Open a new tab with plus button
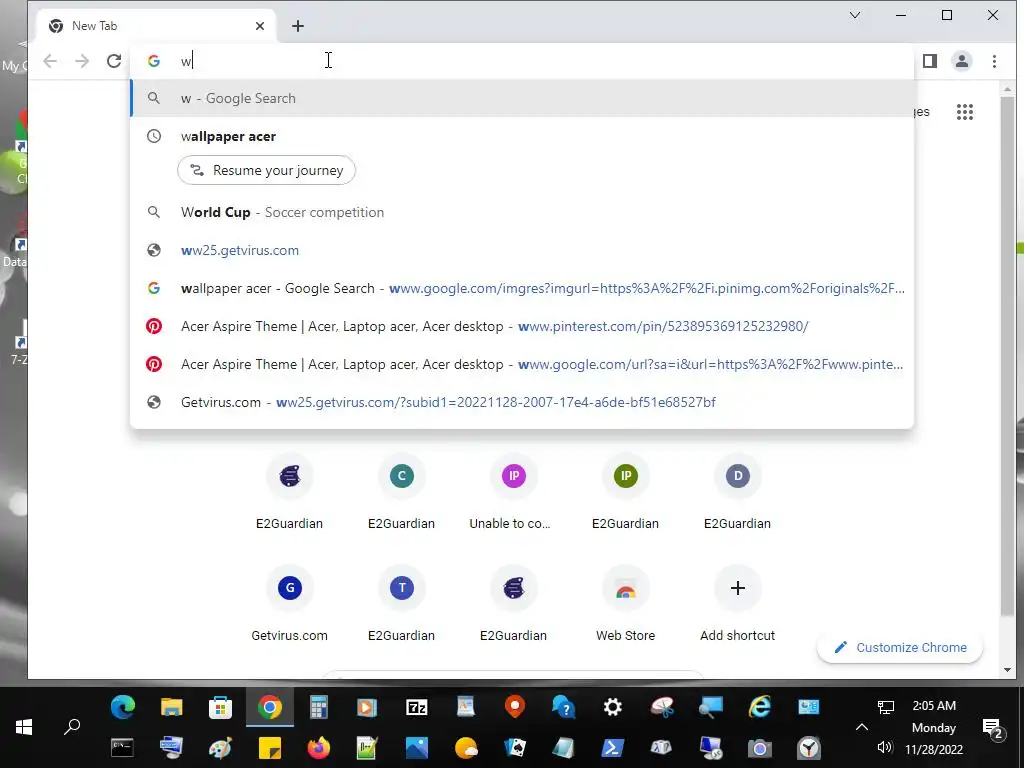This screenshot has height=768, width=1024. (x=298, y=25)
